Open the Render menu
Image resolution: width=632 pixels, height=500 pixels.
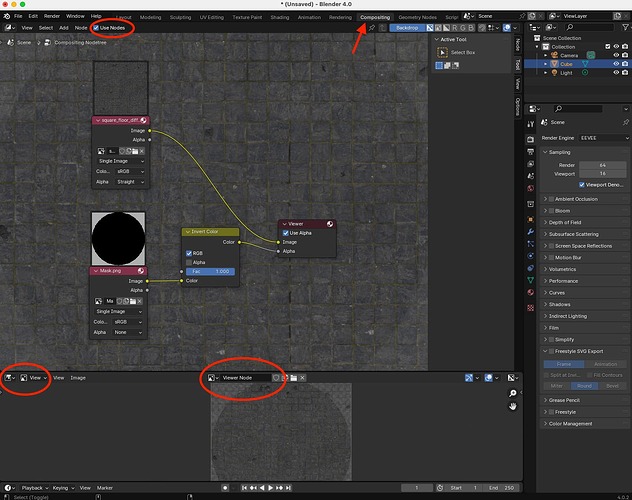click(x=52, y=16)
